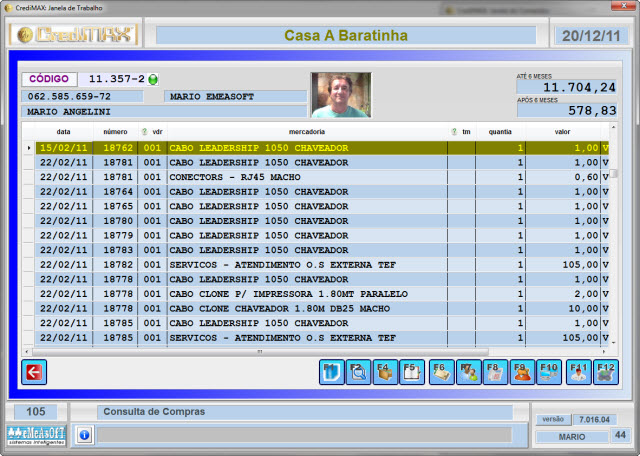Click the purchase table's horizontal scrollbar
640x456 pixels.
point(260,352)
